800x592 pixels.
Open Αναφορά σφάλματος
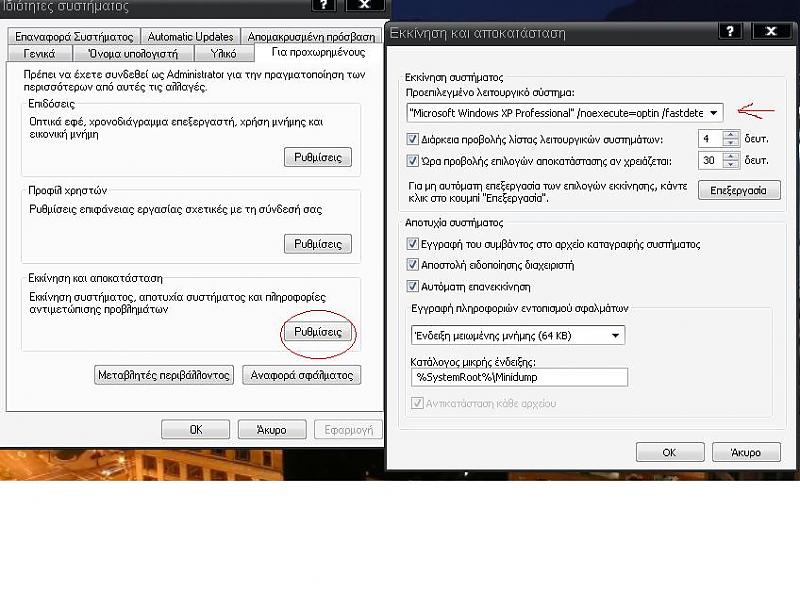coord(302,375)
